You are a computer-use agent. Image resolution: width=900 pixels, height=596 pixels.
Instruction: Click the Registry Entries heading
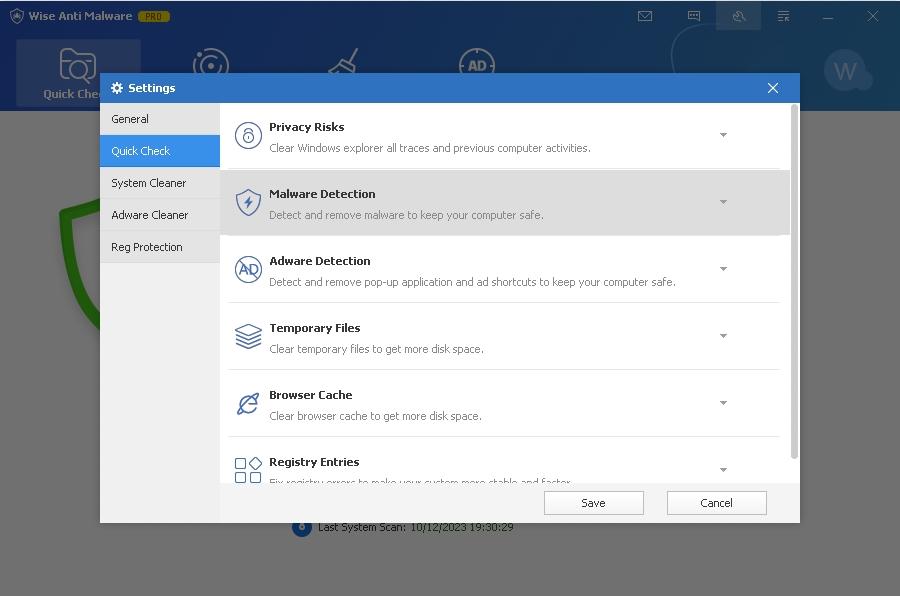click(x=314, y=462)
